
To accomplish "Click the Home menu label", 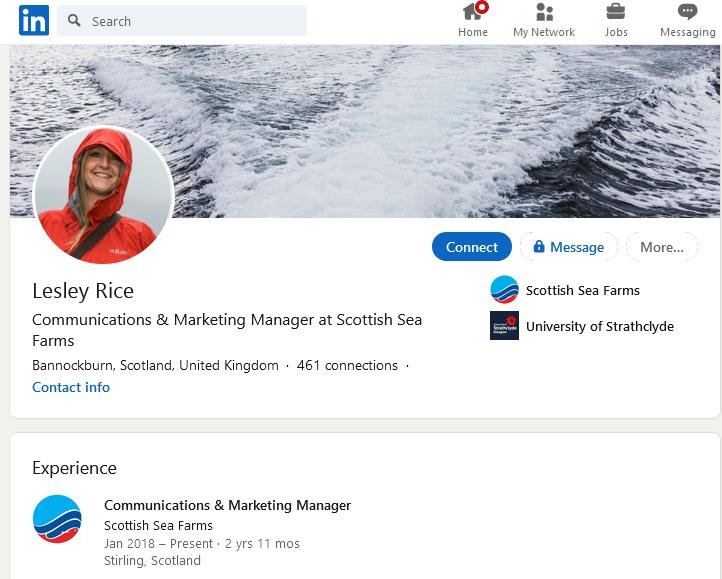I will (x=473, y=32).
